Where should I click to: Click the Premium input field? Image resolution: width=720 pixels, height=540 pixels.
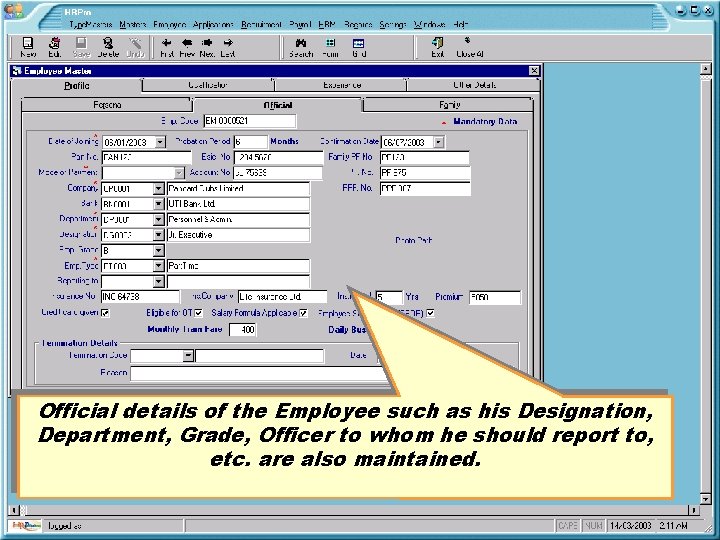tap(495, 297)
